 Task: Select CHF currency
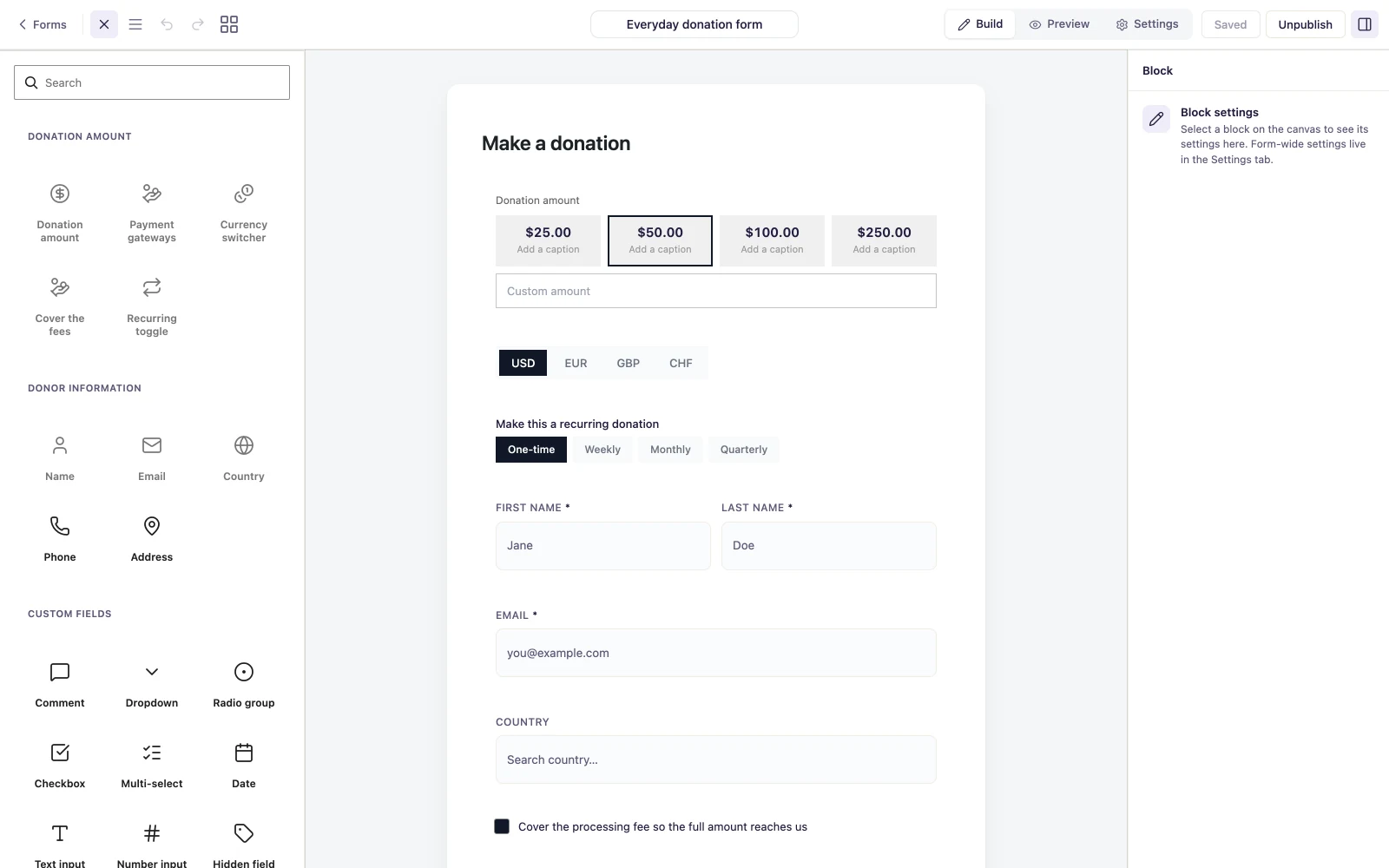[x=681, y=363]
